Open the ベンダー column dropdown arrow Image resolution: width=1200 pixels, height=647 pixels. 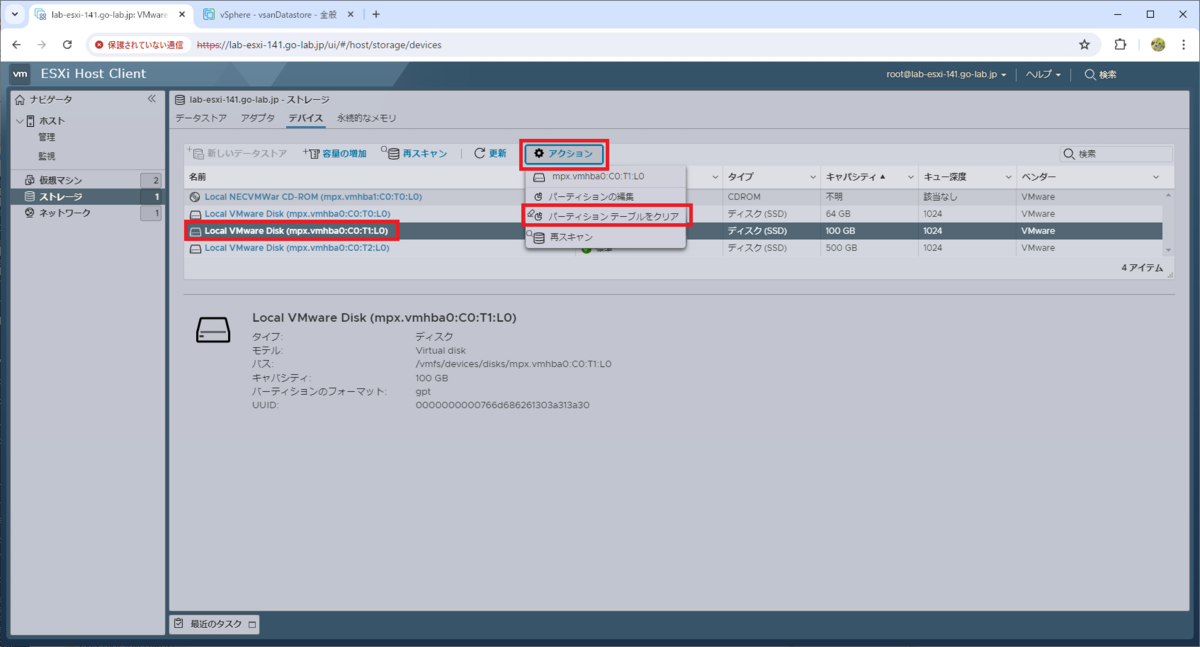(1155, 176)
